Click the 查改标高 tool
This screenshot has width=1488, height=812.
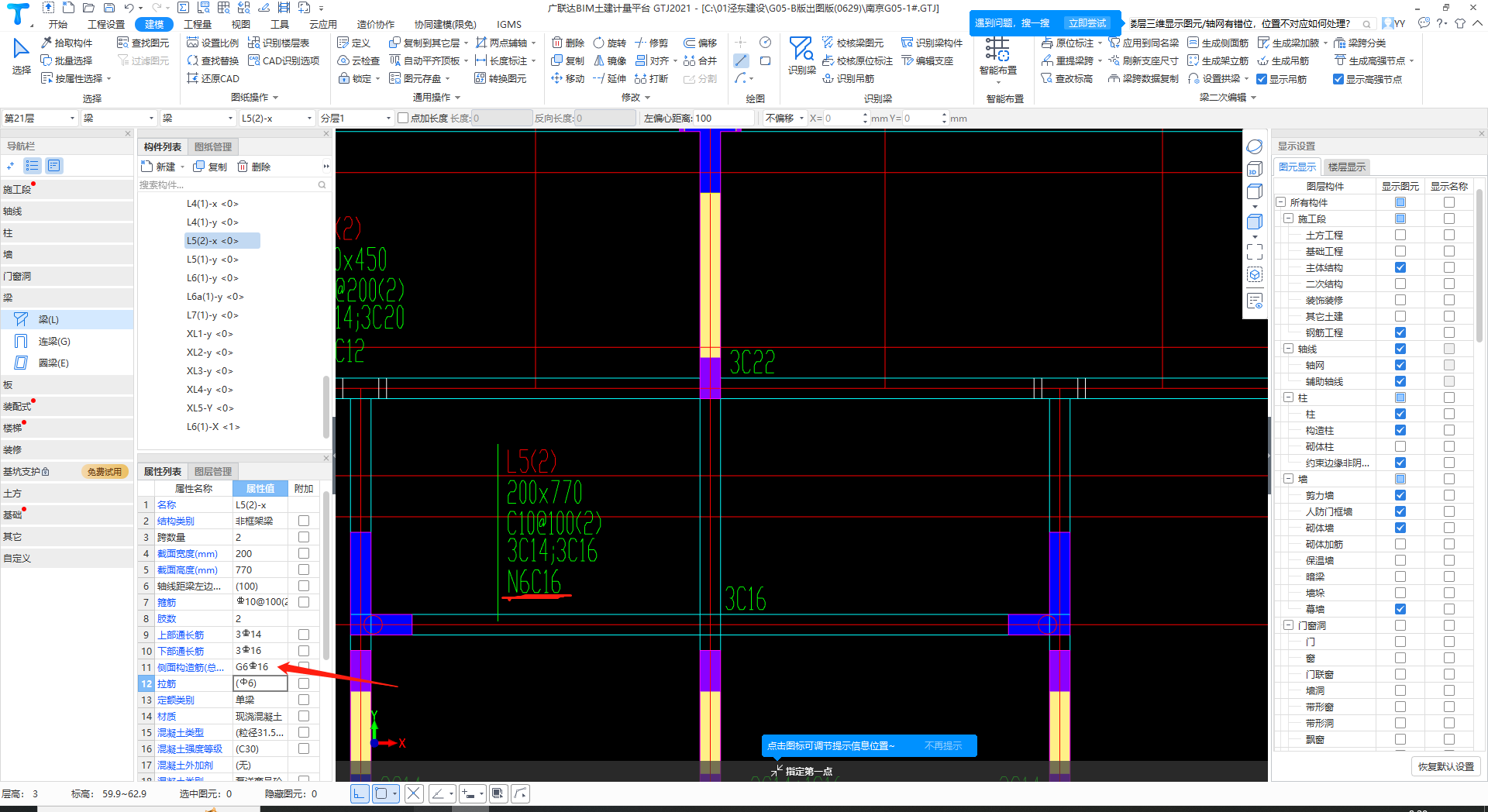pyautogui.click(x=1067, y=78)
